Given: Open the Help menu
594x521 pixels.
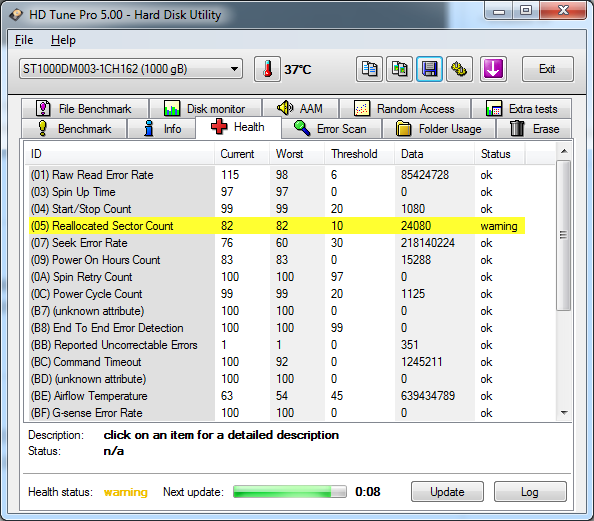Looking at the screenshot, I should coord(63,40).
